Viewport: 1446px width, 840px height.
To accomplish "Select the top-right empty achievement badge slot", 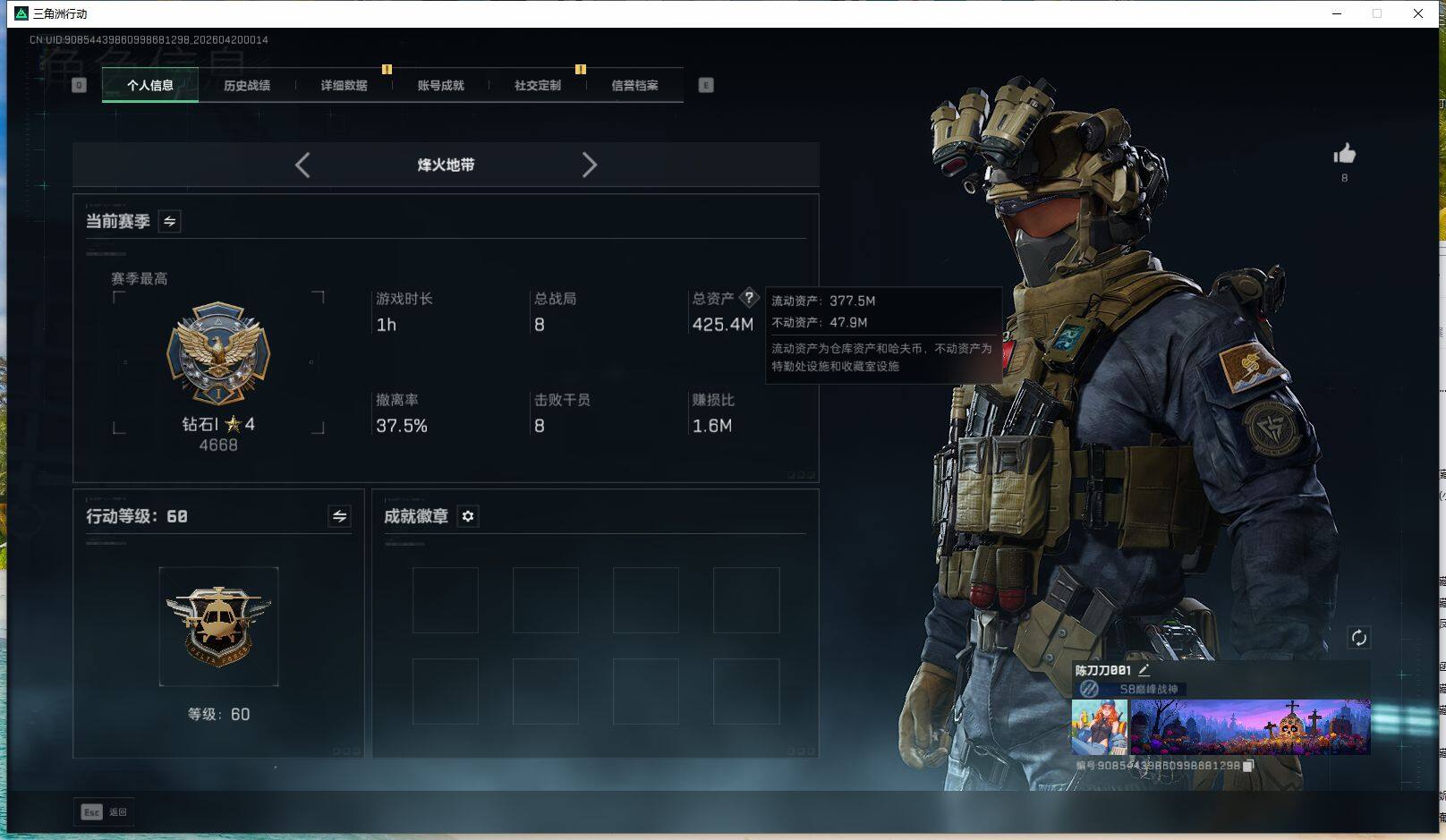I will (746, 600).
